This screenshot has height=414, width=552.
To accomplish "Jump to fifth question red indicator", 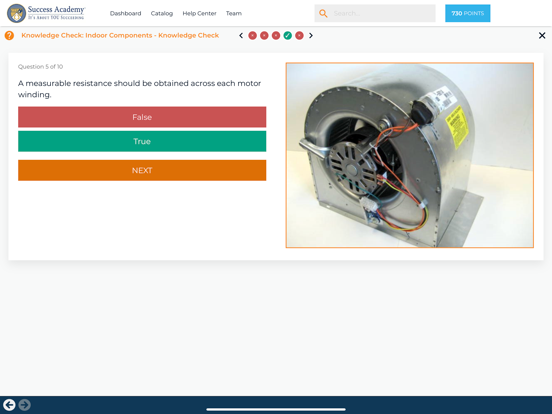I will tap(299, 36).
